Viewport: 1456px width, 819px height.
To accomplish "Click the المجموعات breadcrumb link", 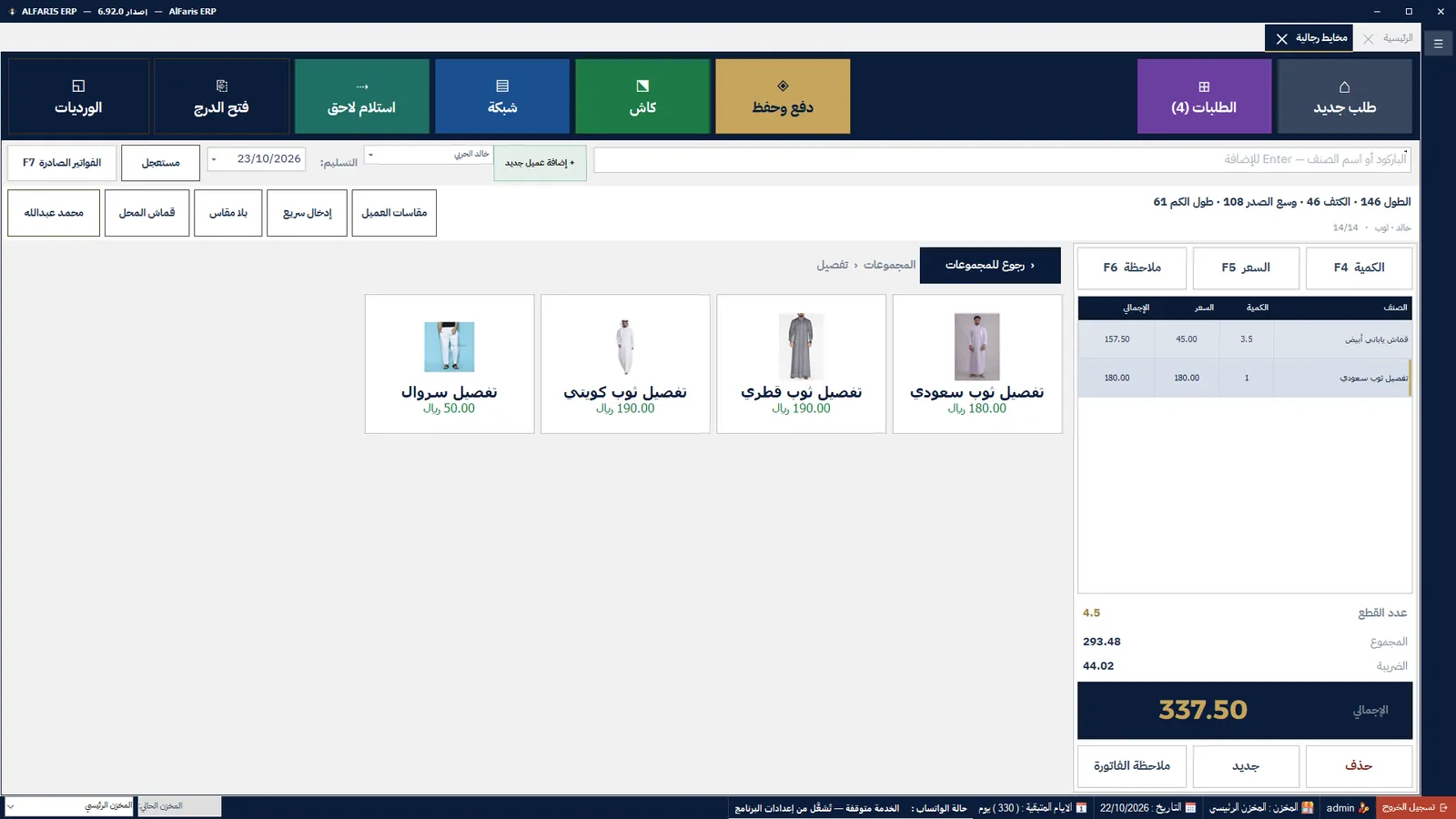I will pyautogui.click(x=889, y=265).
